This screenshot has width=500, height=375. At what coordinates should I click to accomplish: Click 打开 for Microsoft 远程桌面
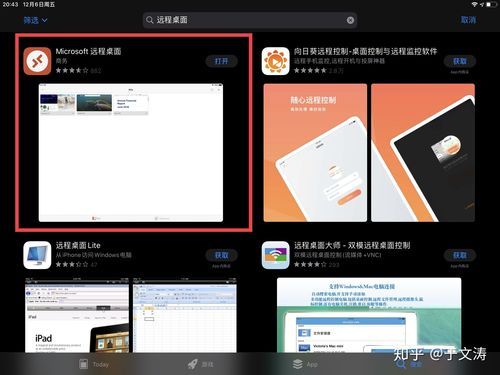point(221,61)
